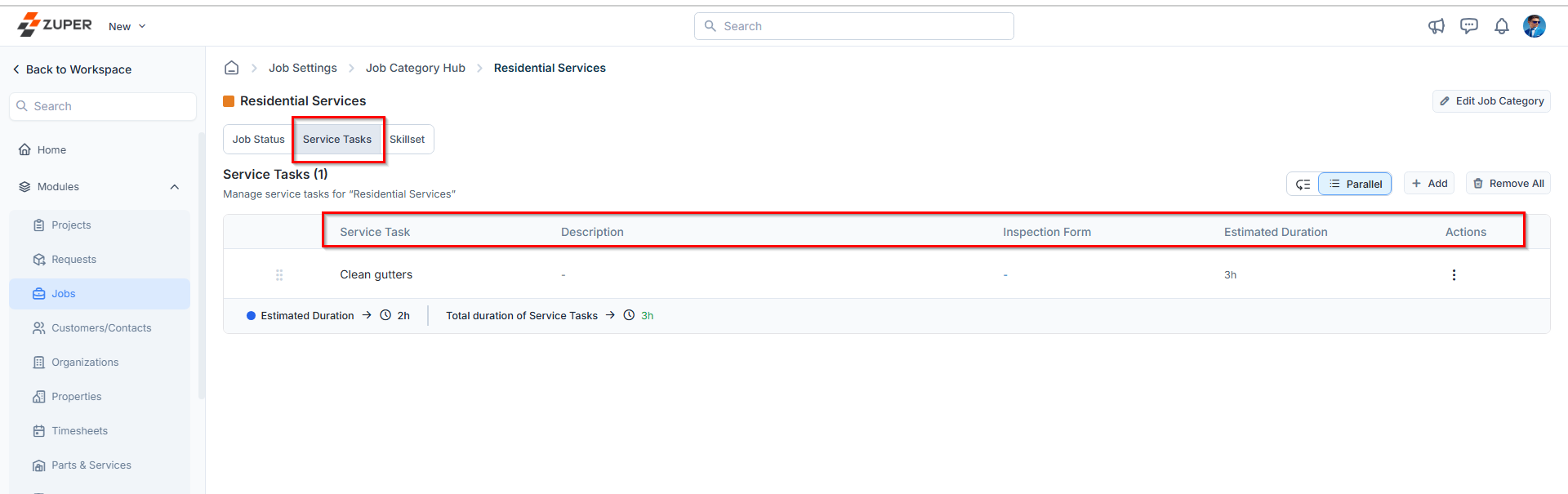Click the orange Residential Services color swatch

229,101
